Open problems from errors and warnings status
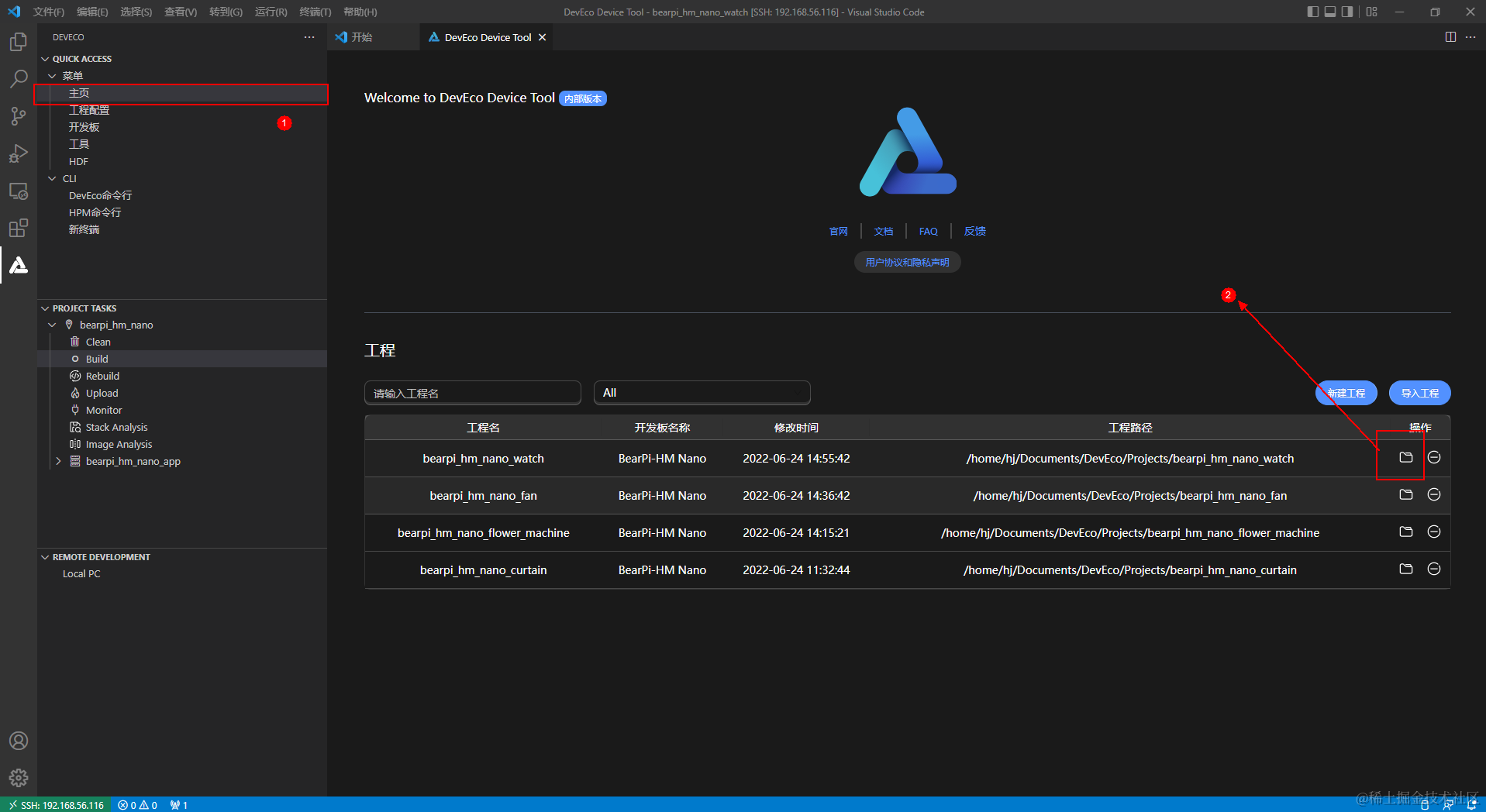1486x812 pixels. click(137, 805)
